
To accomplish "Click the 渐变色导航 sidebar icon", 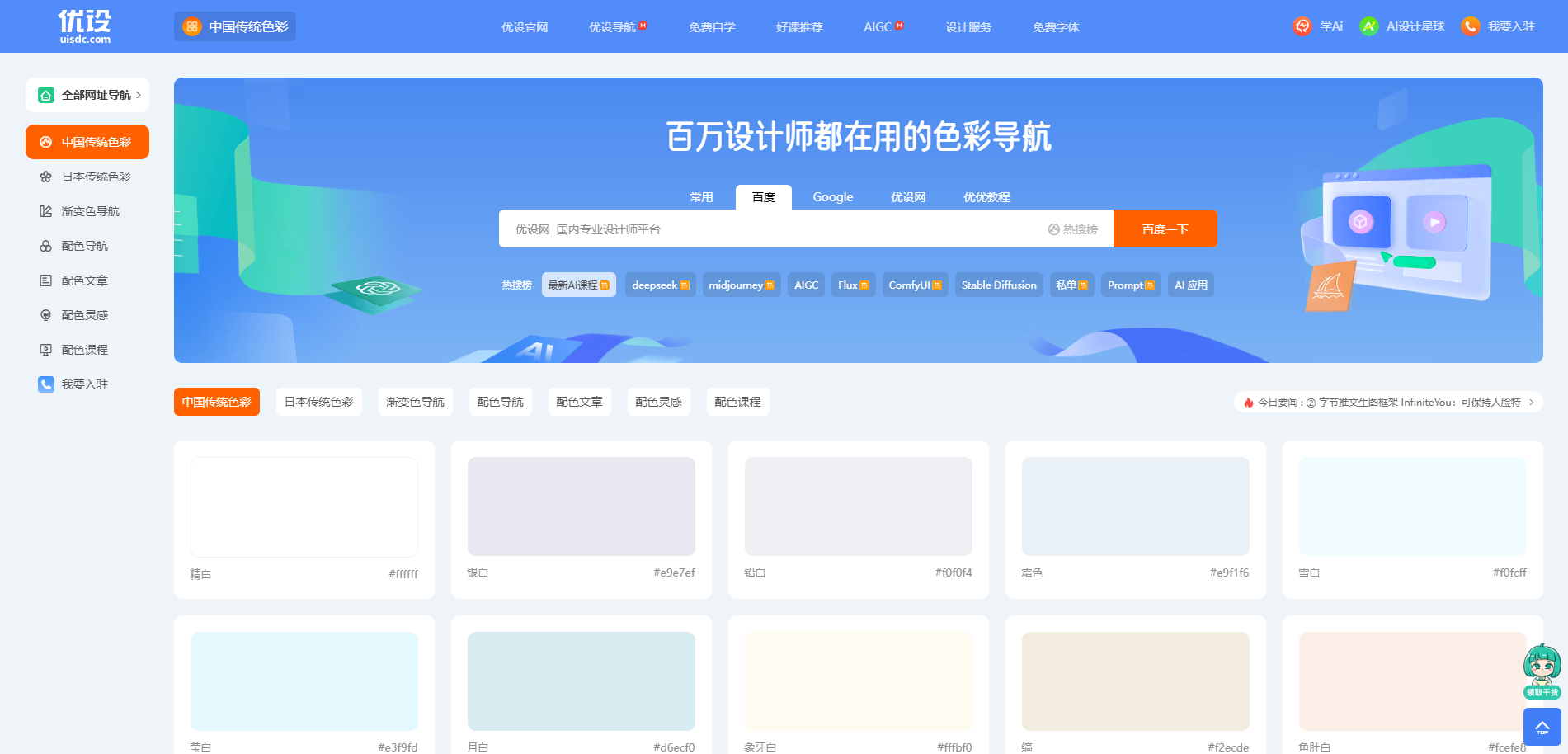I will [46, 211].
